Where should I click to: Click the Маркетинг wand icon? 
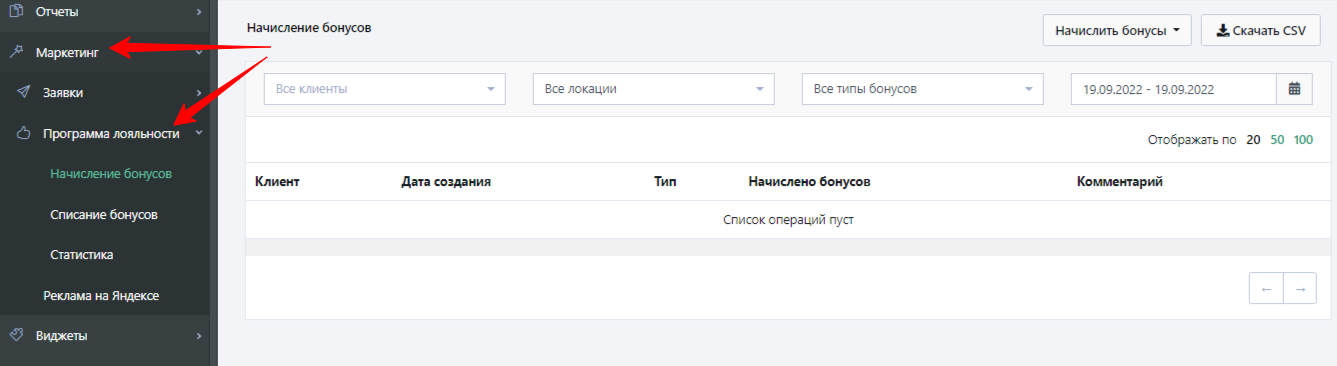coord(16,52)
